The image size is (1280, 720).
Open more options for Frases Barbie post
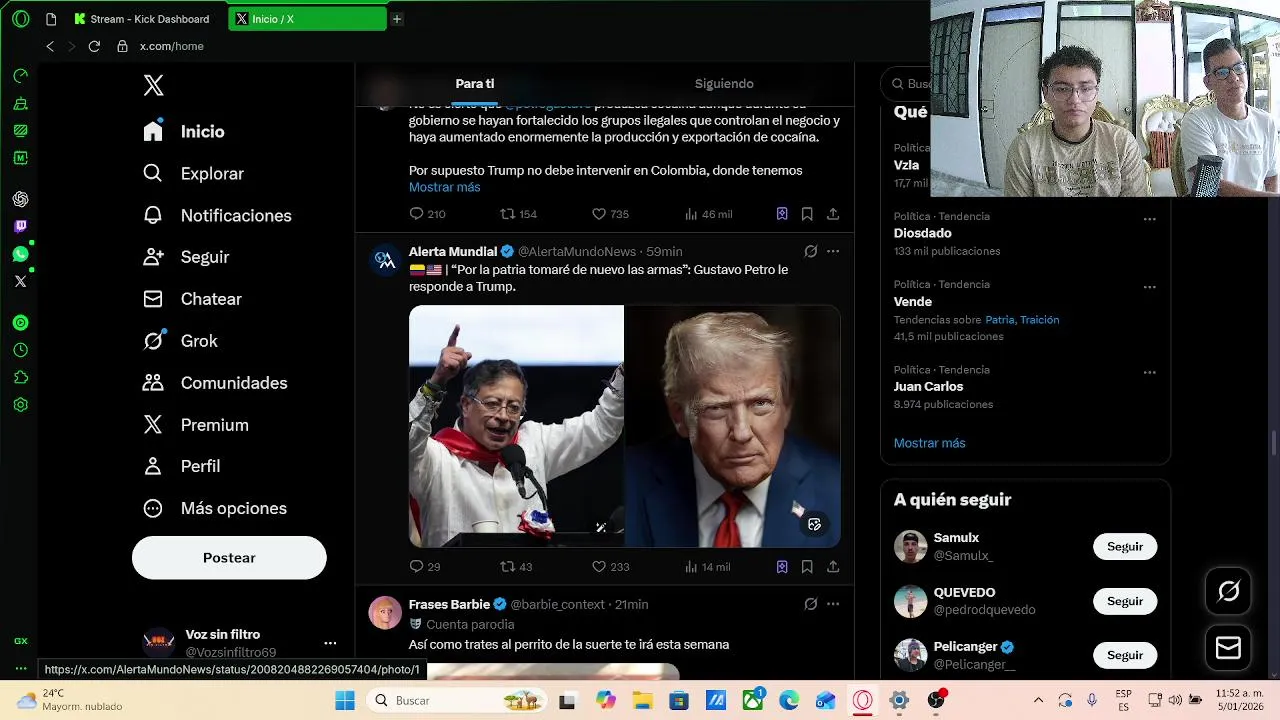[833, 604]
